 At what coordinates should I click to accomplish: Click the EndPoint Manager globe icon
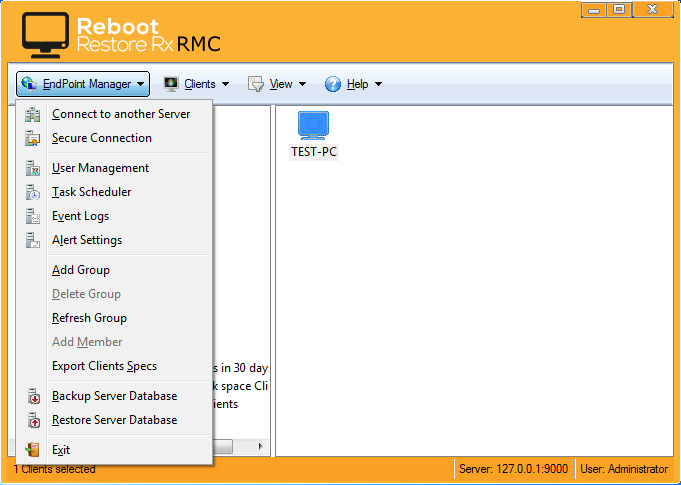[x=29, y=84]
